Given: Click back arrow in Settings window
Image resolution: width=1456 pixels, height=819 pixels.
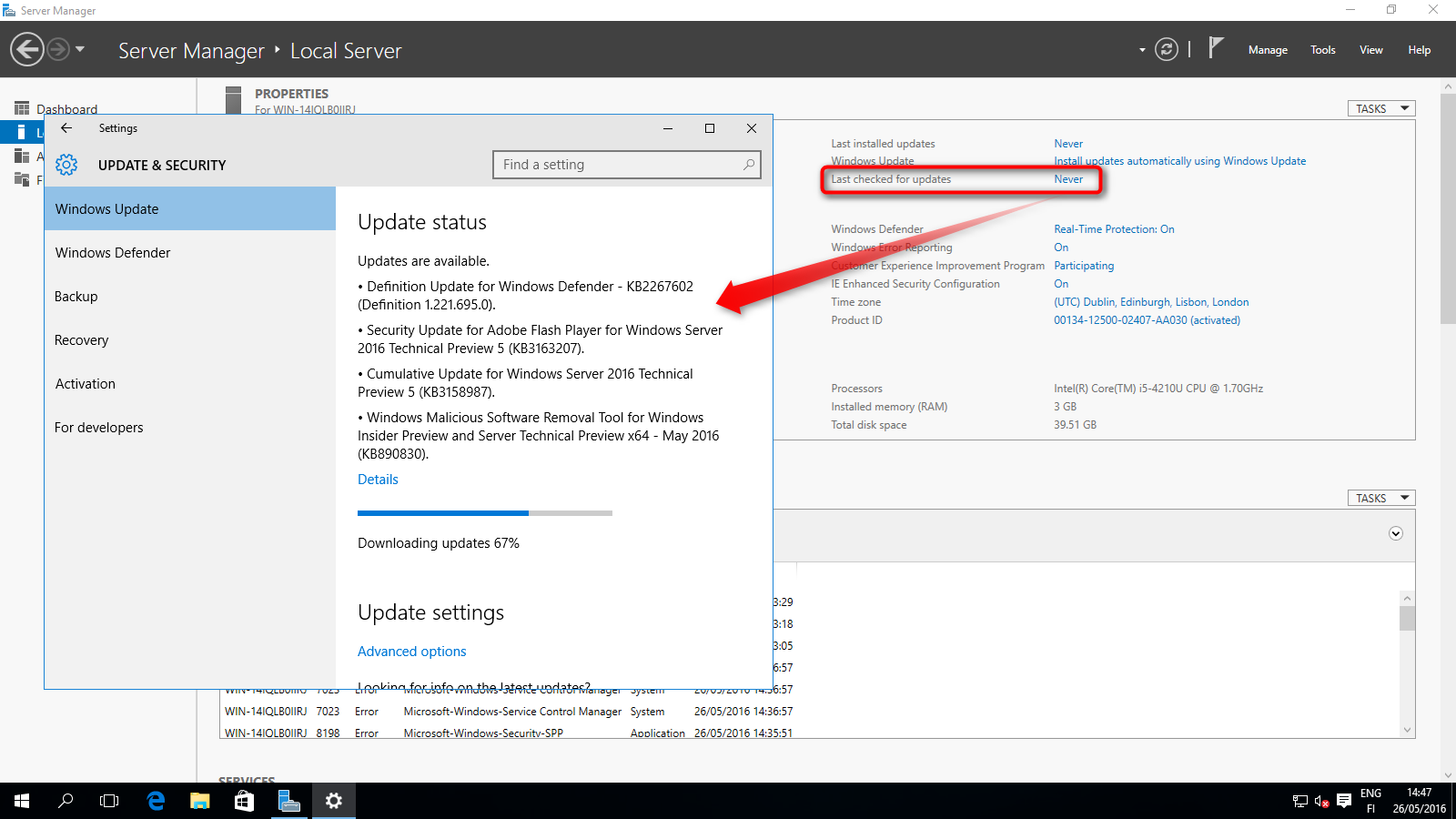Looking at the screenshot, I should coord(66,128).
